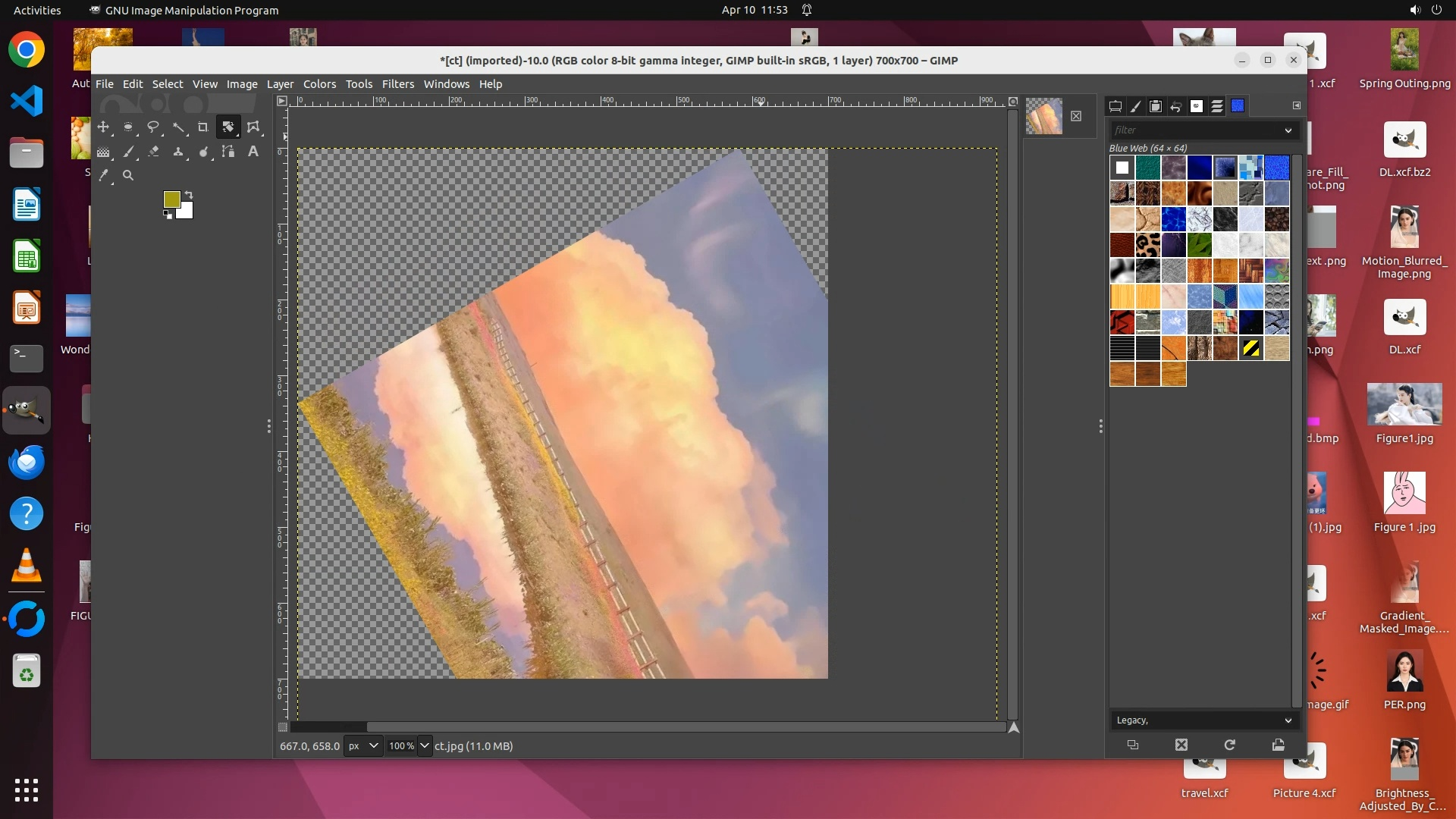
Task: Select the Move tool
Action: click(103, 127)
